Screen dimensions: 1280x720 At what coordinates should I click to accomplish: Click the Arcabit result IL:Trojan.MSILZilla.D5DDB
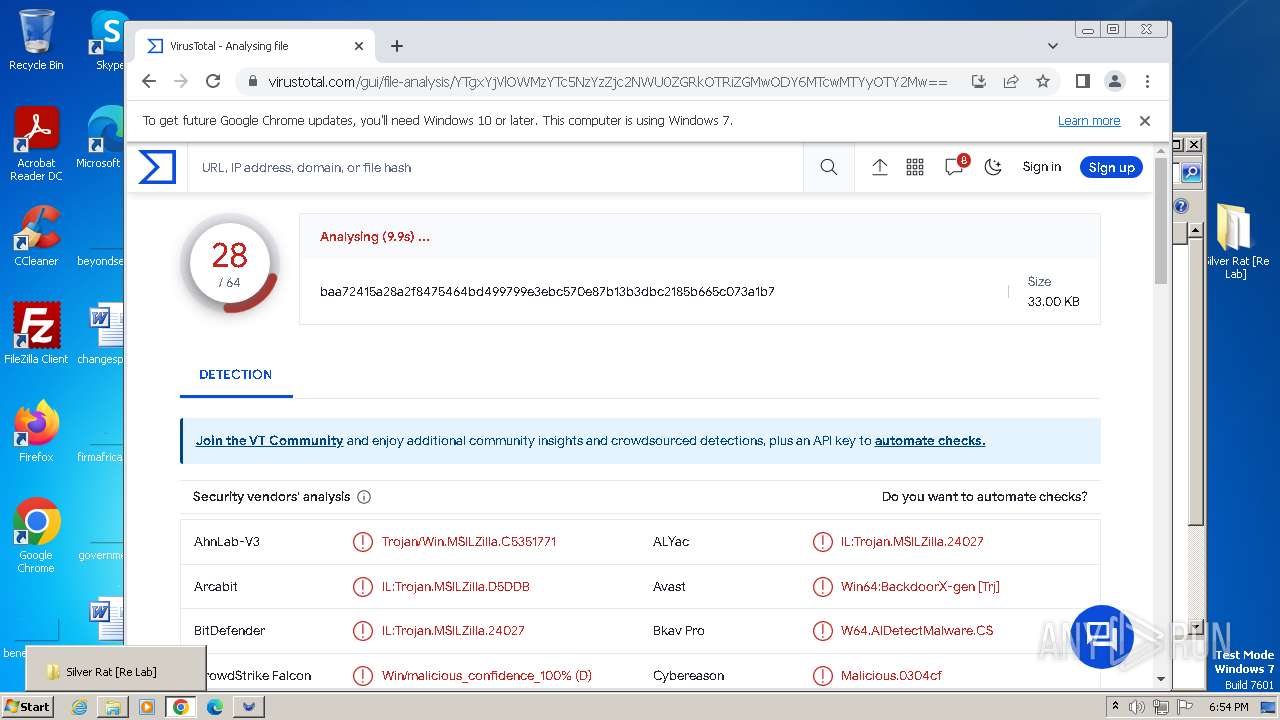pyautogui.click(x=456, y=586)
